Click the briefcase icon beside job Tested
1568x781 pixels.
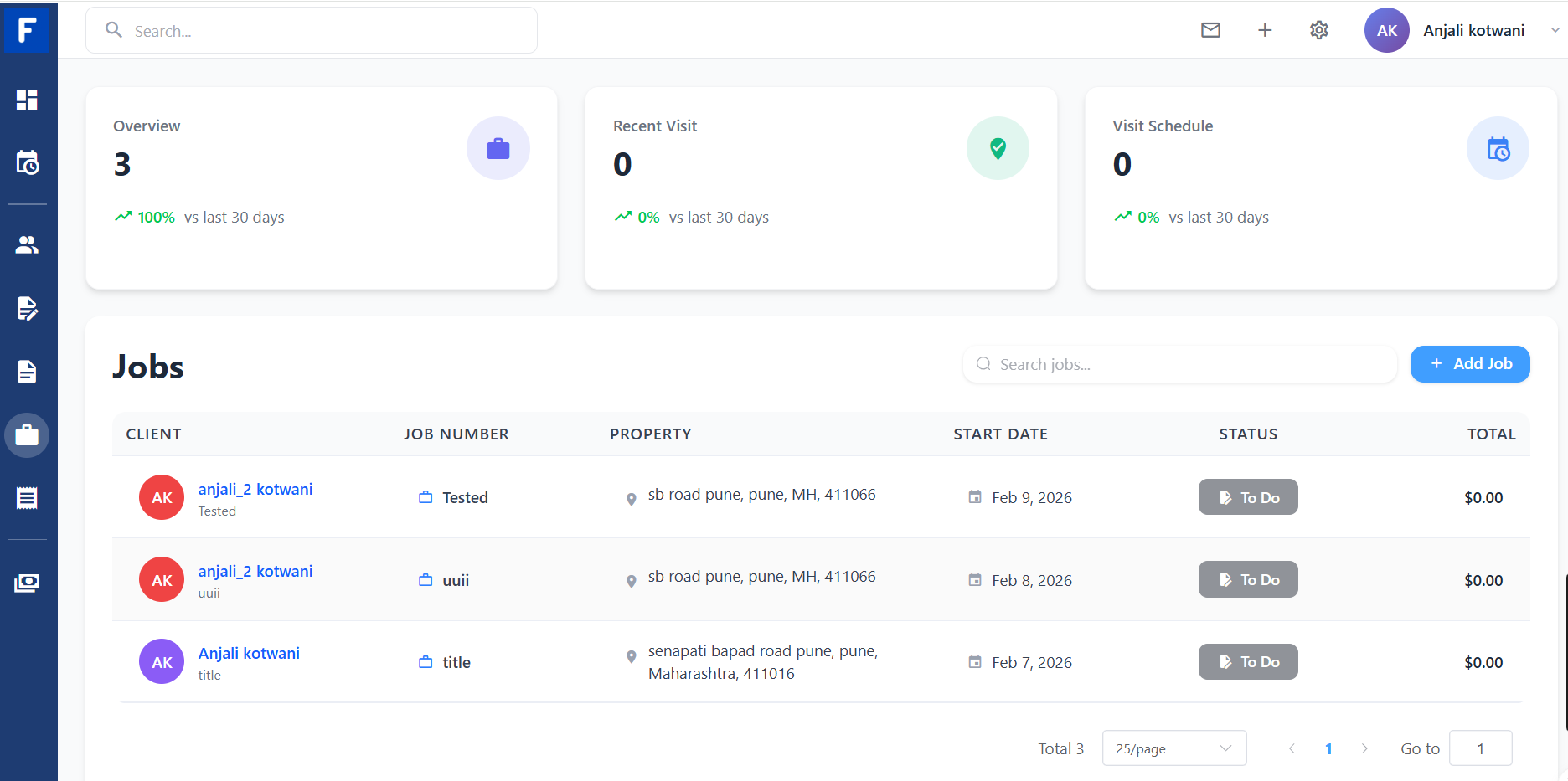pos(426,497)
